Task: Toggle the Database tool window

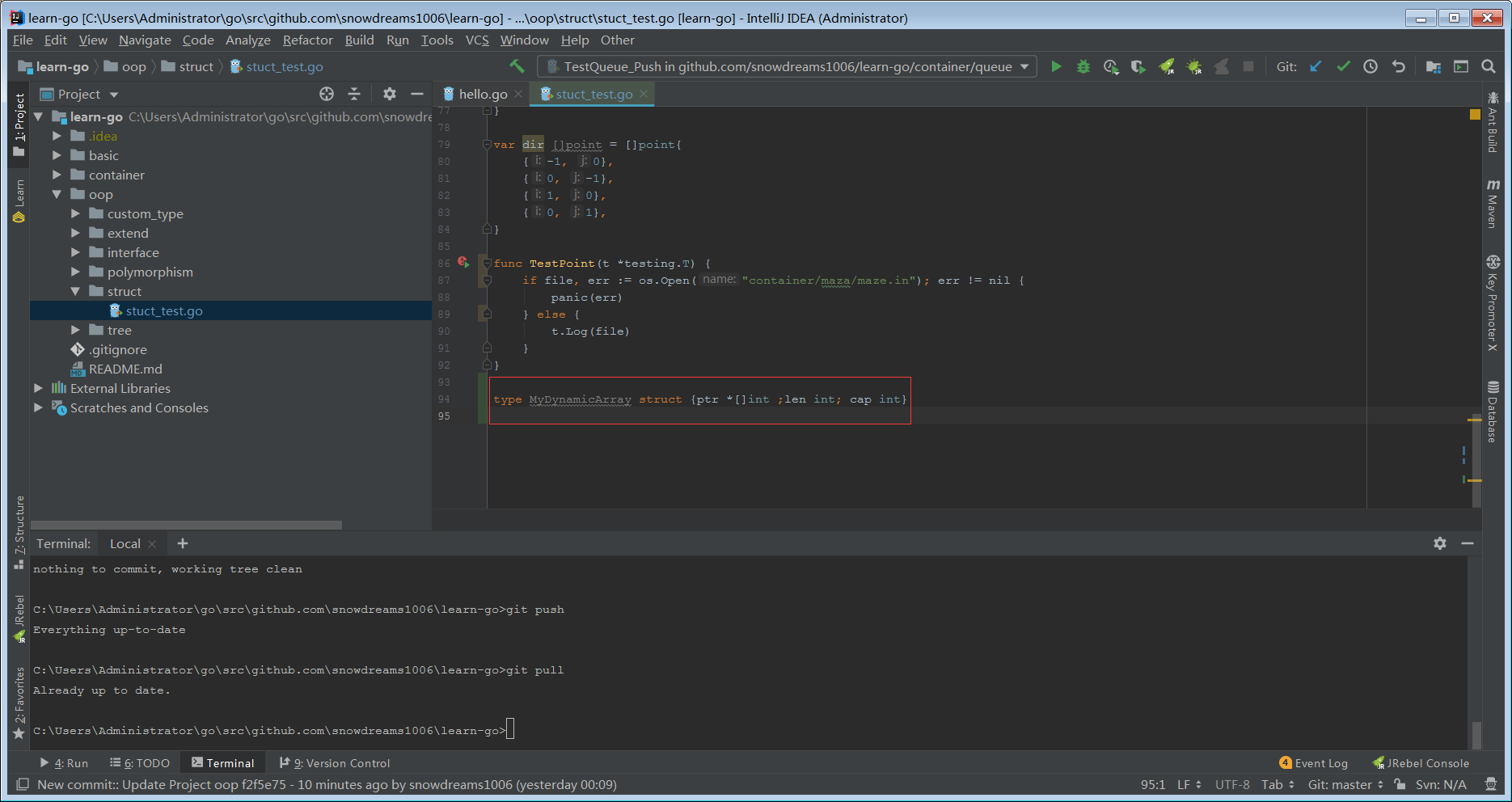Action: coord(1493,412)
